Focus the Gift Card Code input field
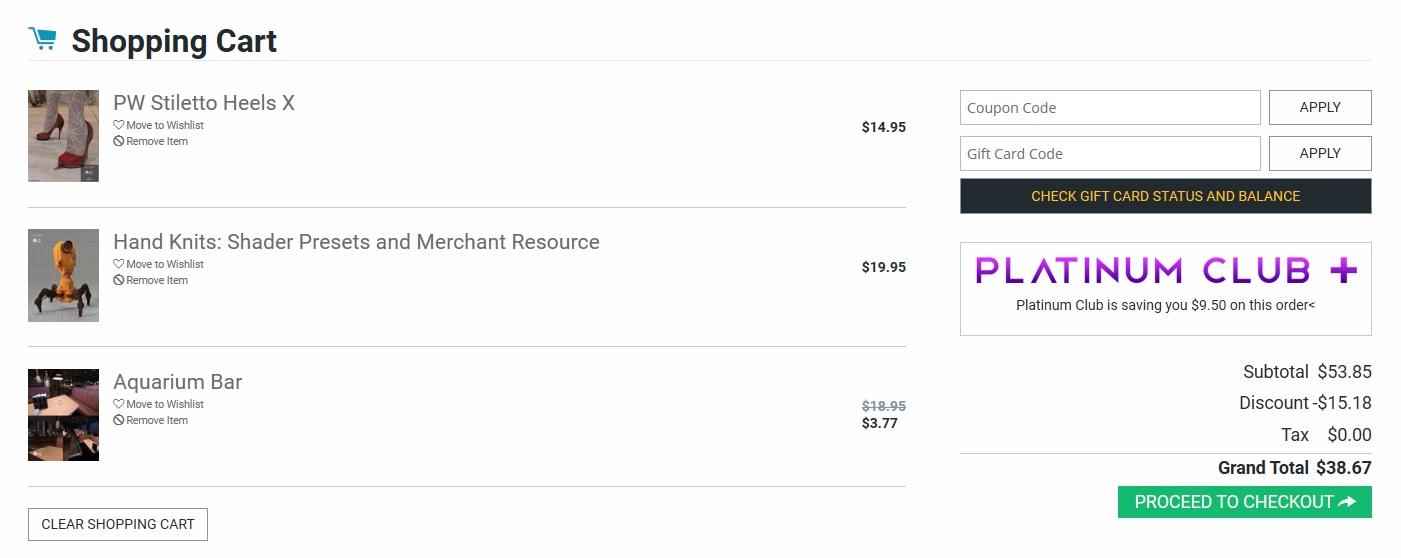Image resolution: width=1401 pixels, height=558 pixels. pyautogui.click(x=1110, y=154)
